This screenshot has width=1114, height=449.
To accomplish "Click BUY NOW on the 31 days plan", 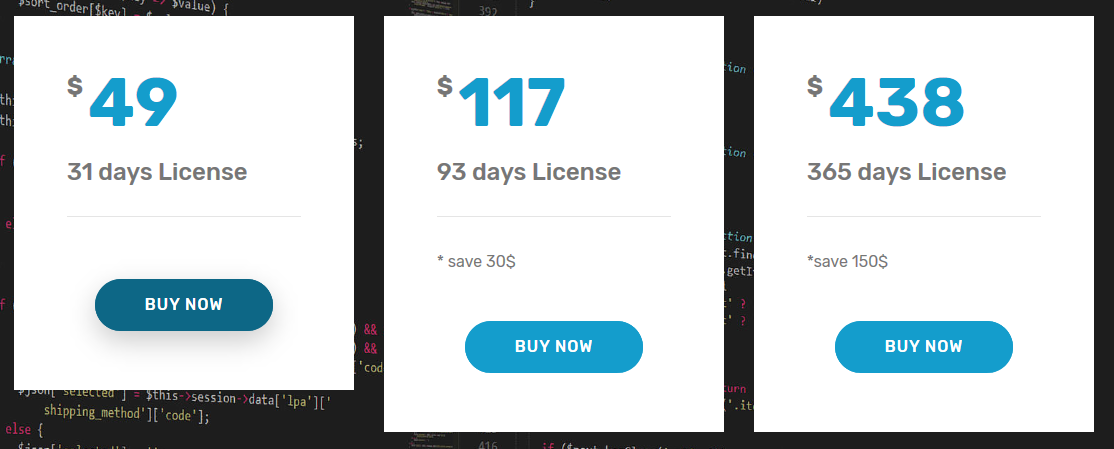I will tap(184, 305).
